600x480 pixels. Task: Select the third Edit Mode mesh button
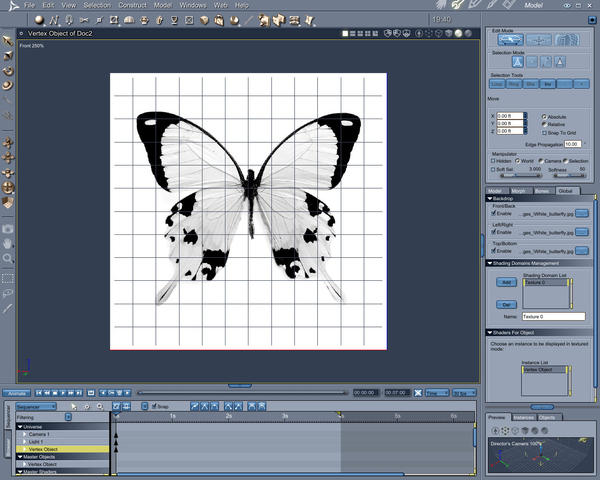567,39
